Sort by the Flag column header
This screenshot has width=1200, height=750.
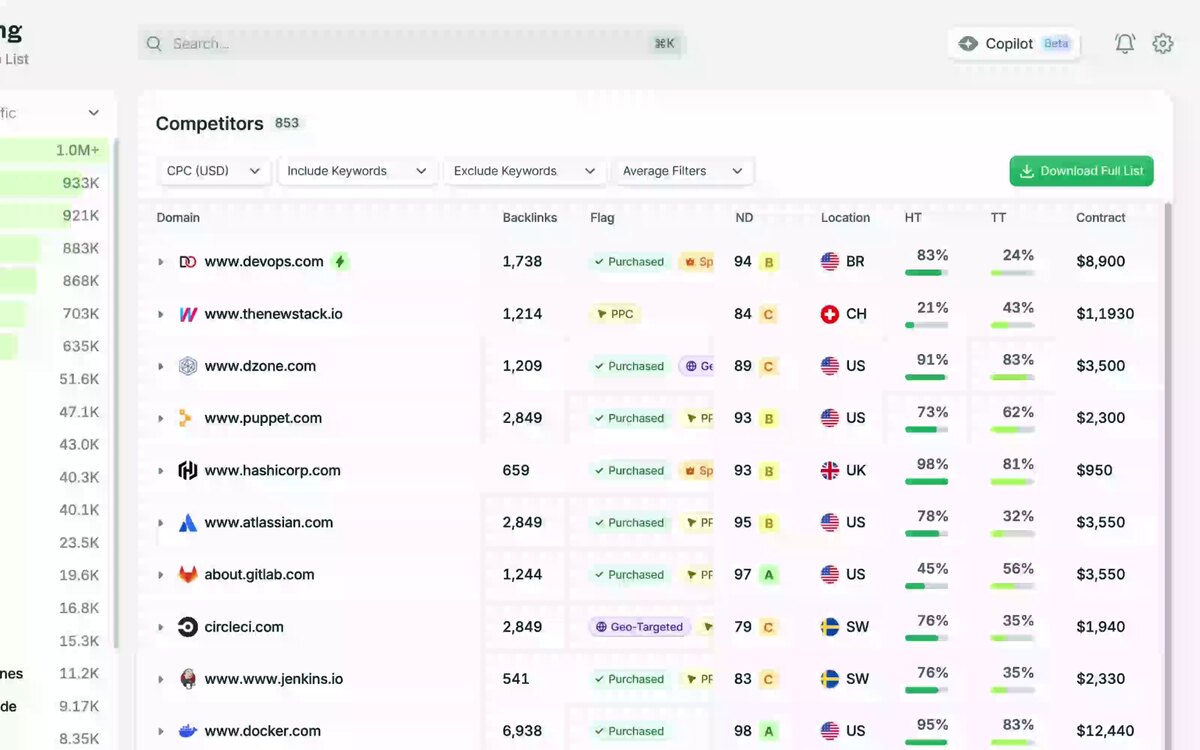point(602,217)
